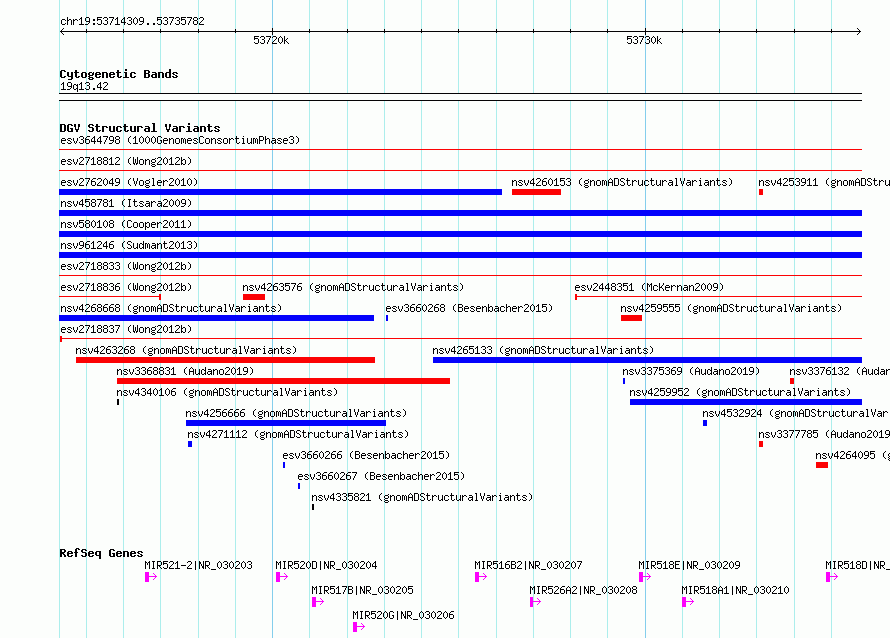This screenshot has height=638, width=890.
Task: Click the RefSeq Genes track title
Action: [101, 553]
